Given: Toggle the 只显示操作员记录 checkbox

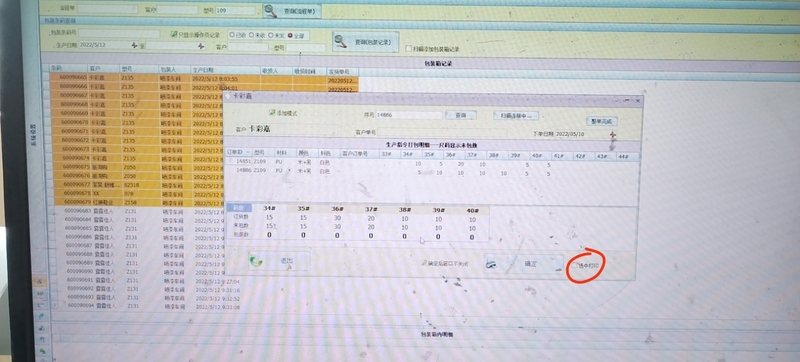Looking at the screenshot, I should pos(174,35).
